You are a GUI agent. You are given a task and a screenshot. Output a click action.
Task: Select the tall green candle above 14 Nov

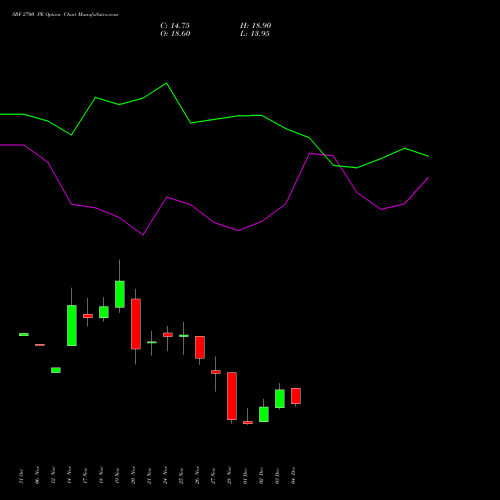coord(72,325)
